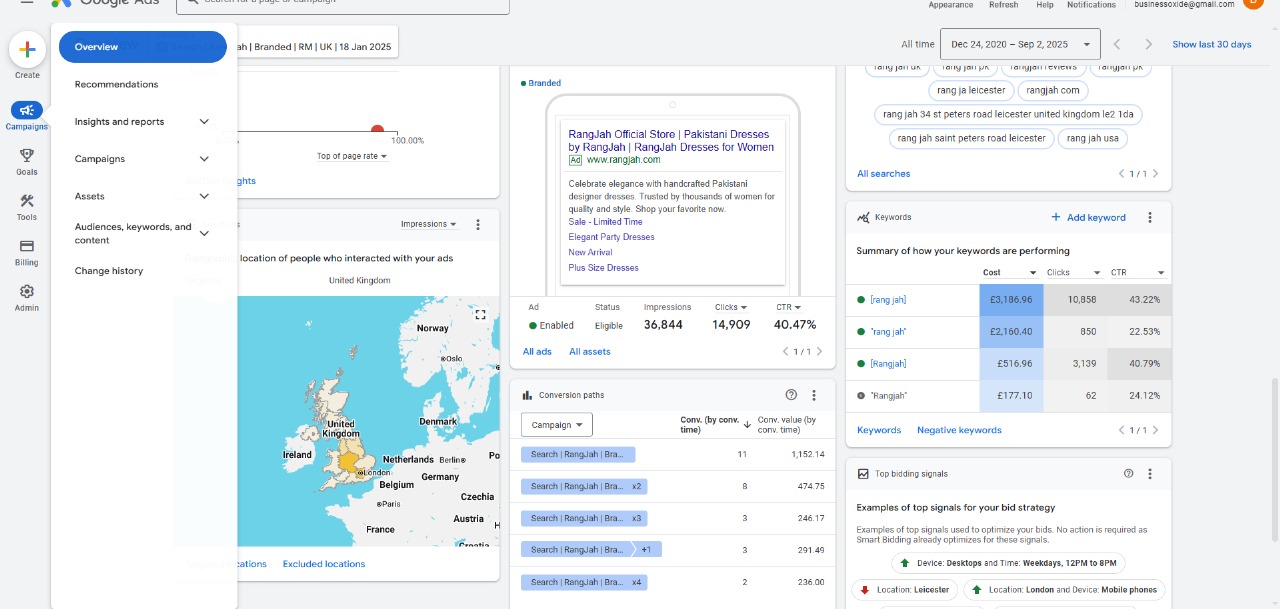Image resolution: width=1280 pixels, height=609 pixels.
Task: Click Show last 30 days link
Action: tap(1211, 44)
